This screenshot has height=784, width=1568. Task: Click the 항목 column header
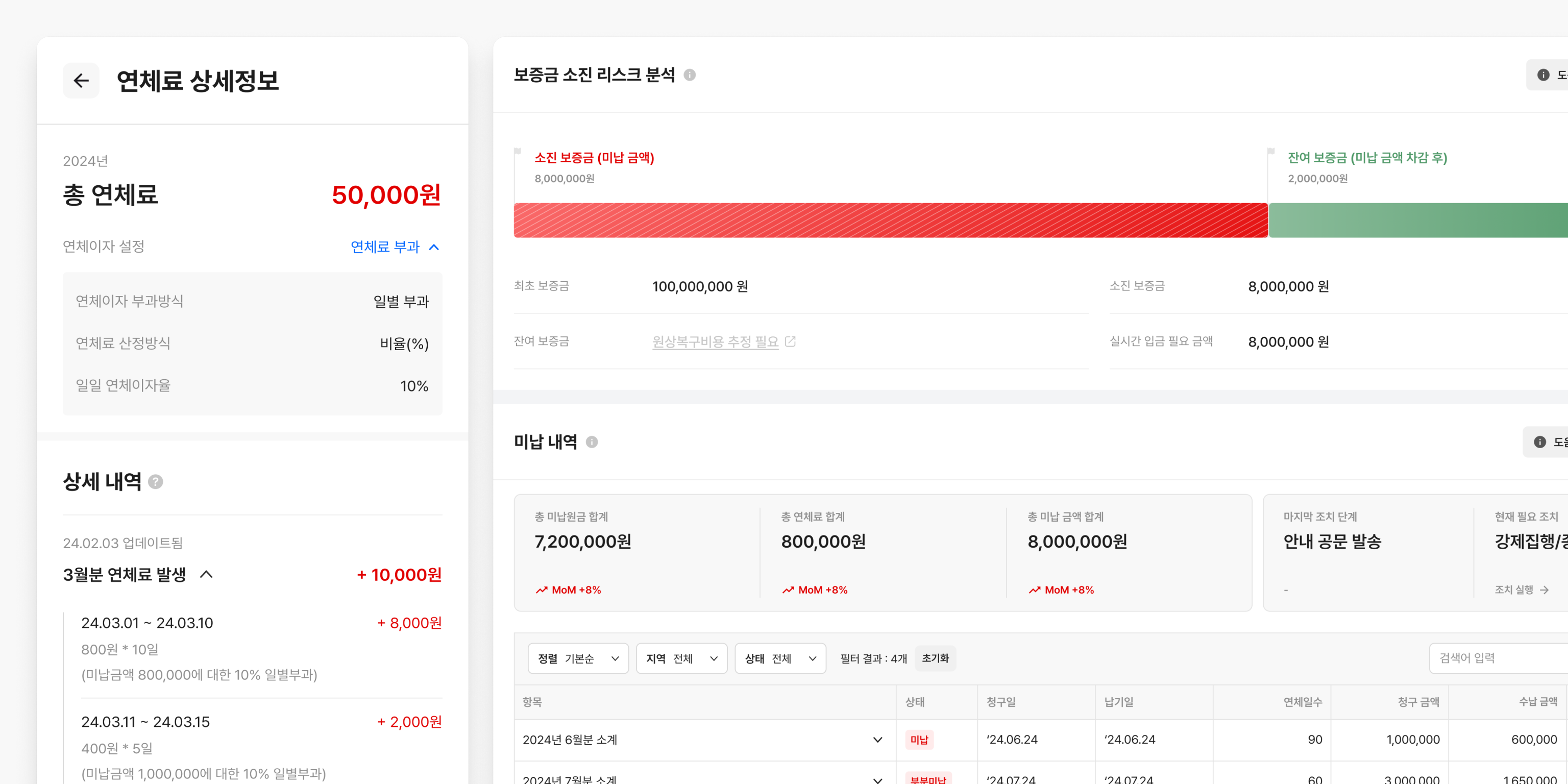(x=705, y=702)
